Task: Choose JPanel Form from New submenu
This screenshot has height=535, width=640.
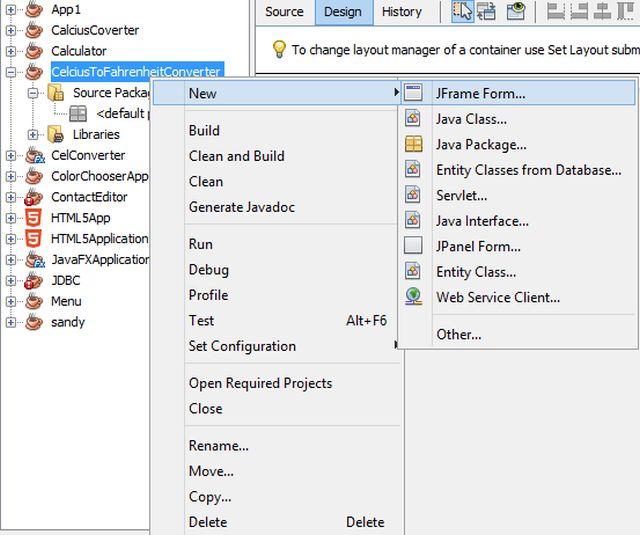Action: pyautogui.click(x=518, y=246)
